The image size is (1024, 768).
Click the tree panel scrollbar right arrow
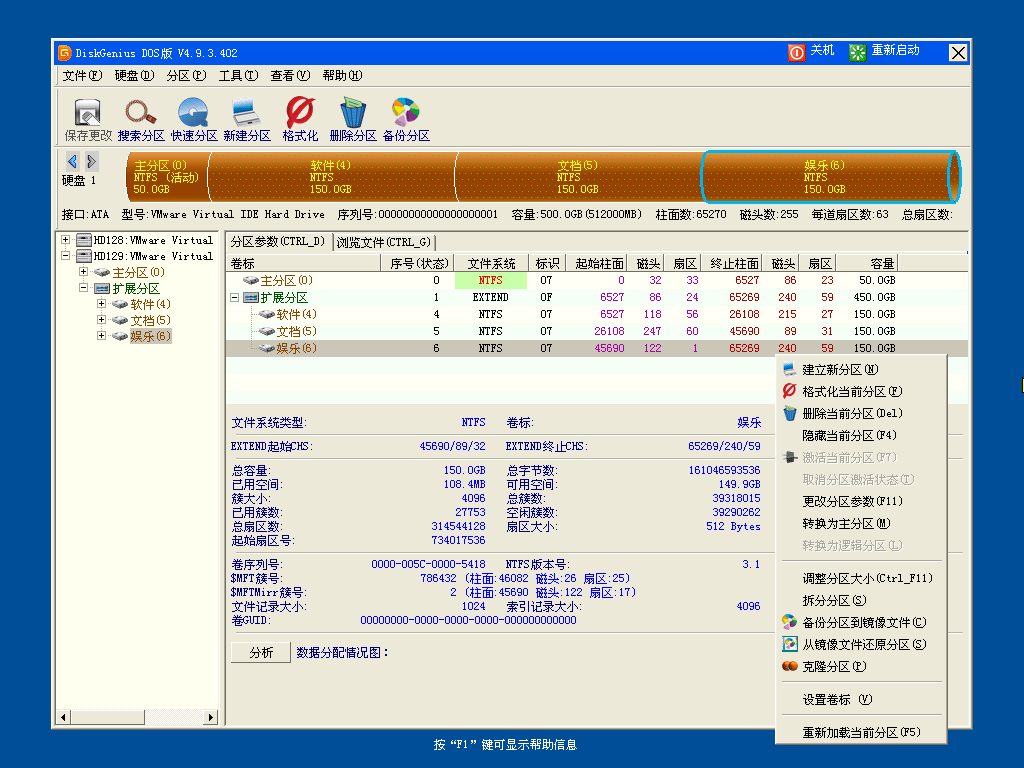[x=210, y=718]
